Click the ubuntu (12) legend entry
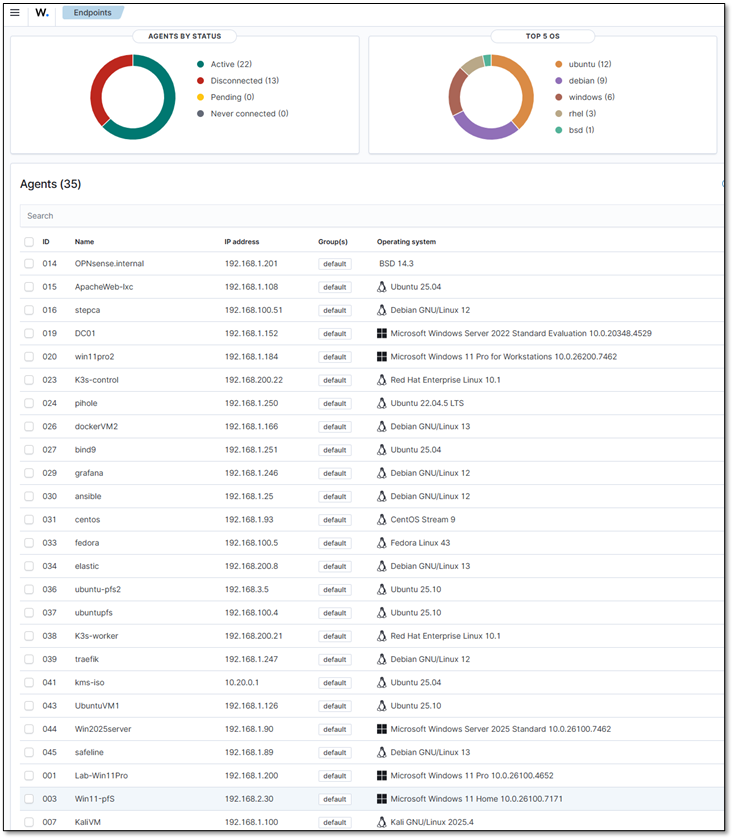This screenshot has height=840, width=734. (583, 64)
